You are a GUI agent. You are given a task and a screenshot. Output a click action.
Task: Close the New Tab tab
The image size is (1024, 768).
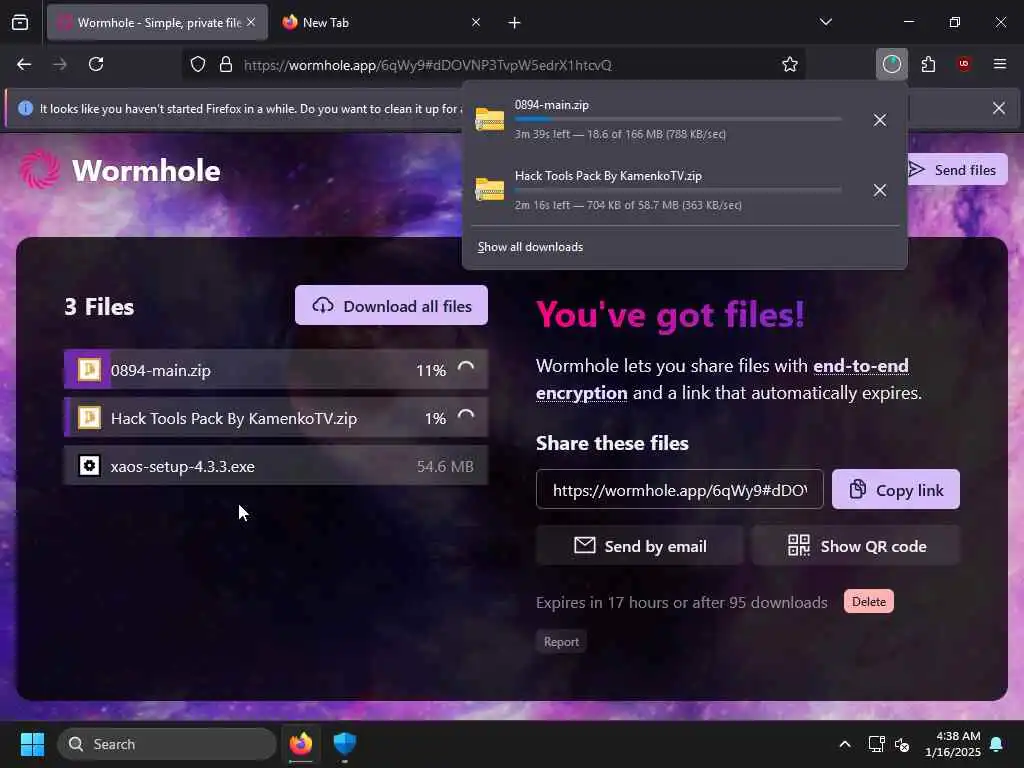475,22
